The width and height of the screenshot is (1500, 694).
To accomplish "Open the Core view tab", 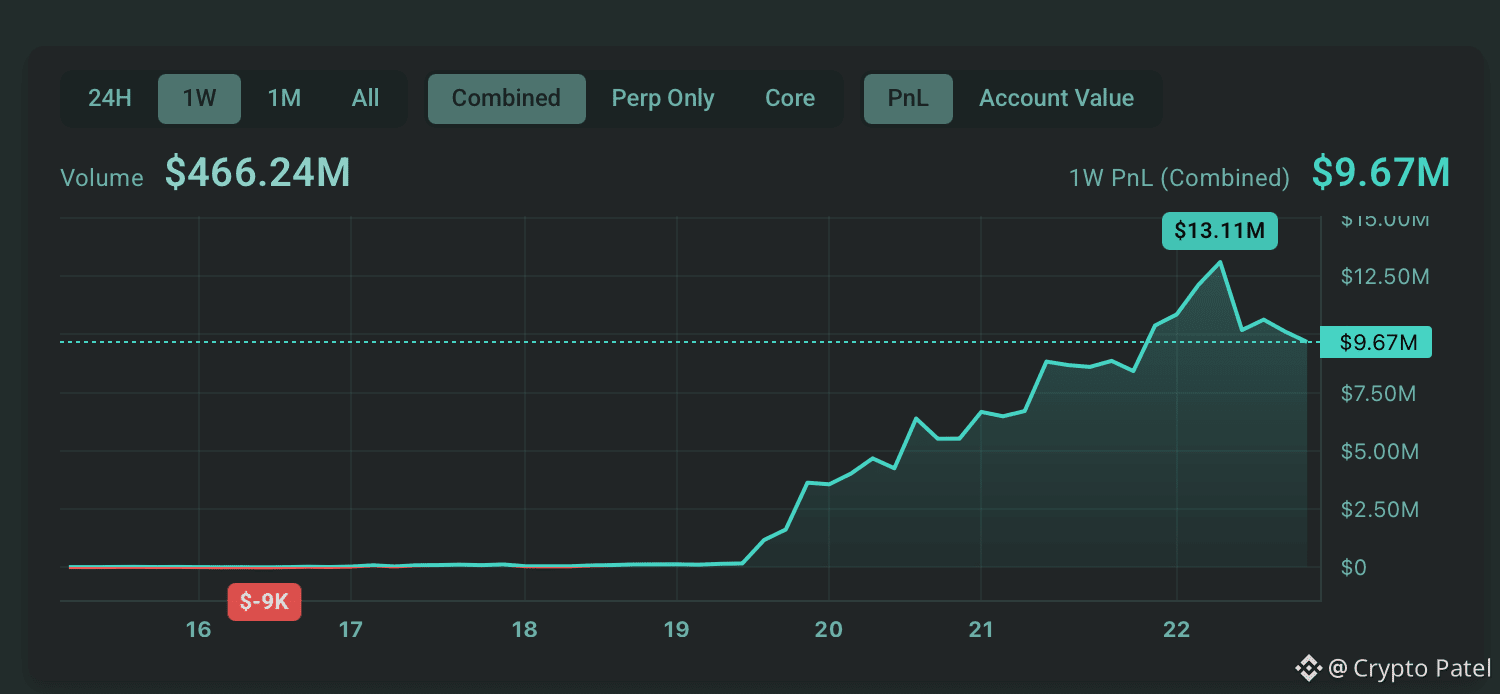I will click(x=790, y=98).
